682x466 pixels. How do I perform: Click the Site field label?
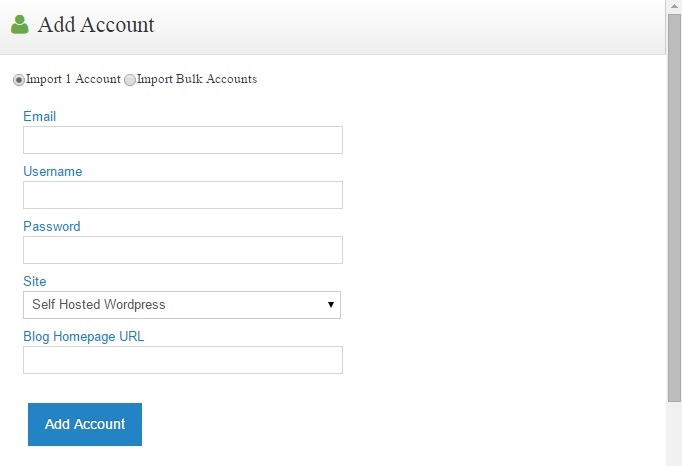(x=35, y=281)
